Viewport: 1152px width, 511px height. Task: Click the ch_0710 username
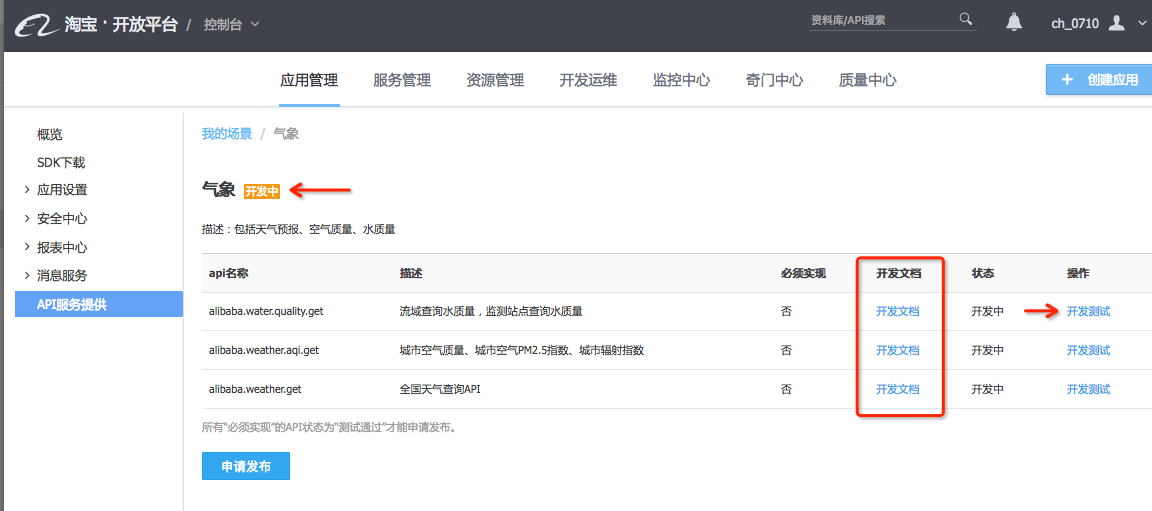coord(1075,23)
